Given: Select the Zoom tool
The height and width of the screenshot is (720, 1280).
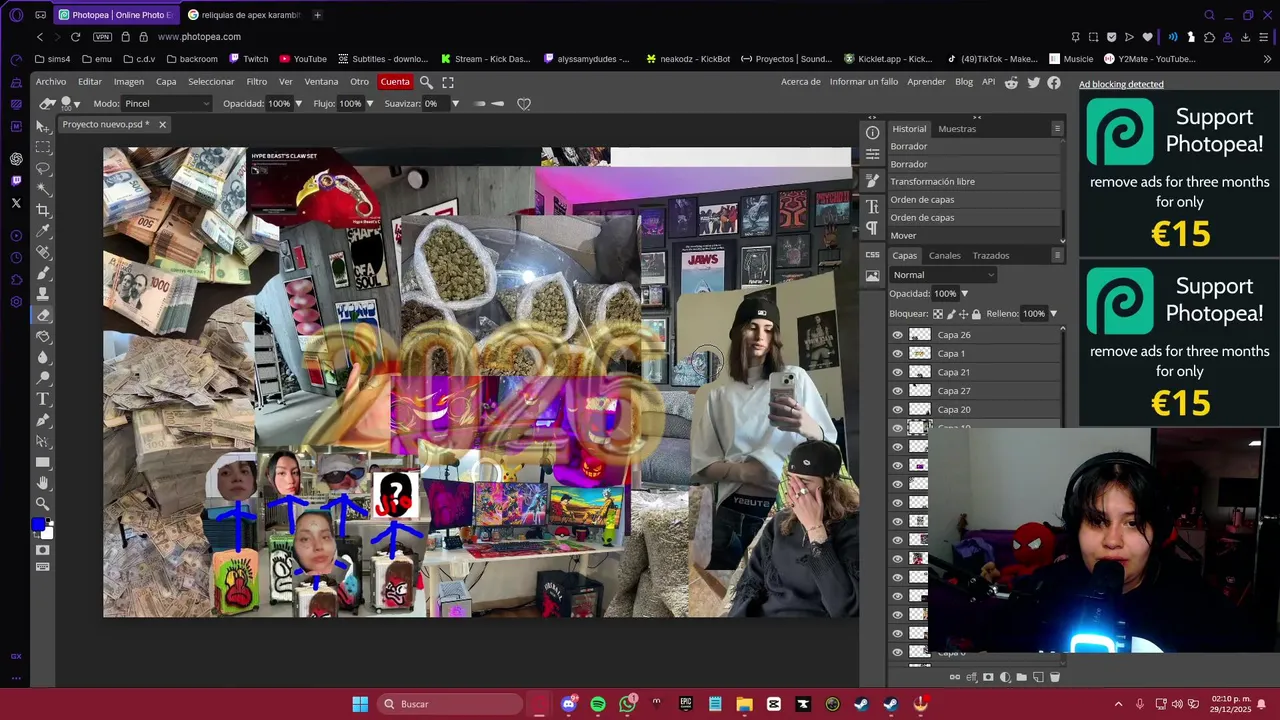Looking at the screenshot, I should click(x=43, y=504).
